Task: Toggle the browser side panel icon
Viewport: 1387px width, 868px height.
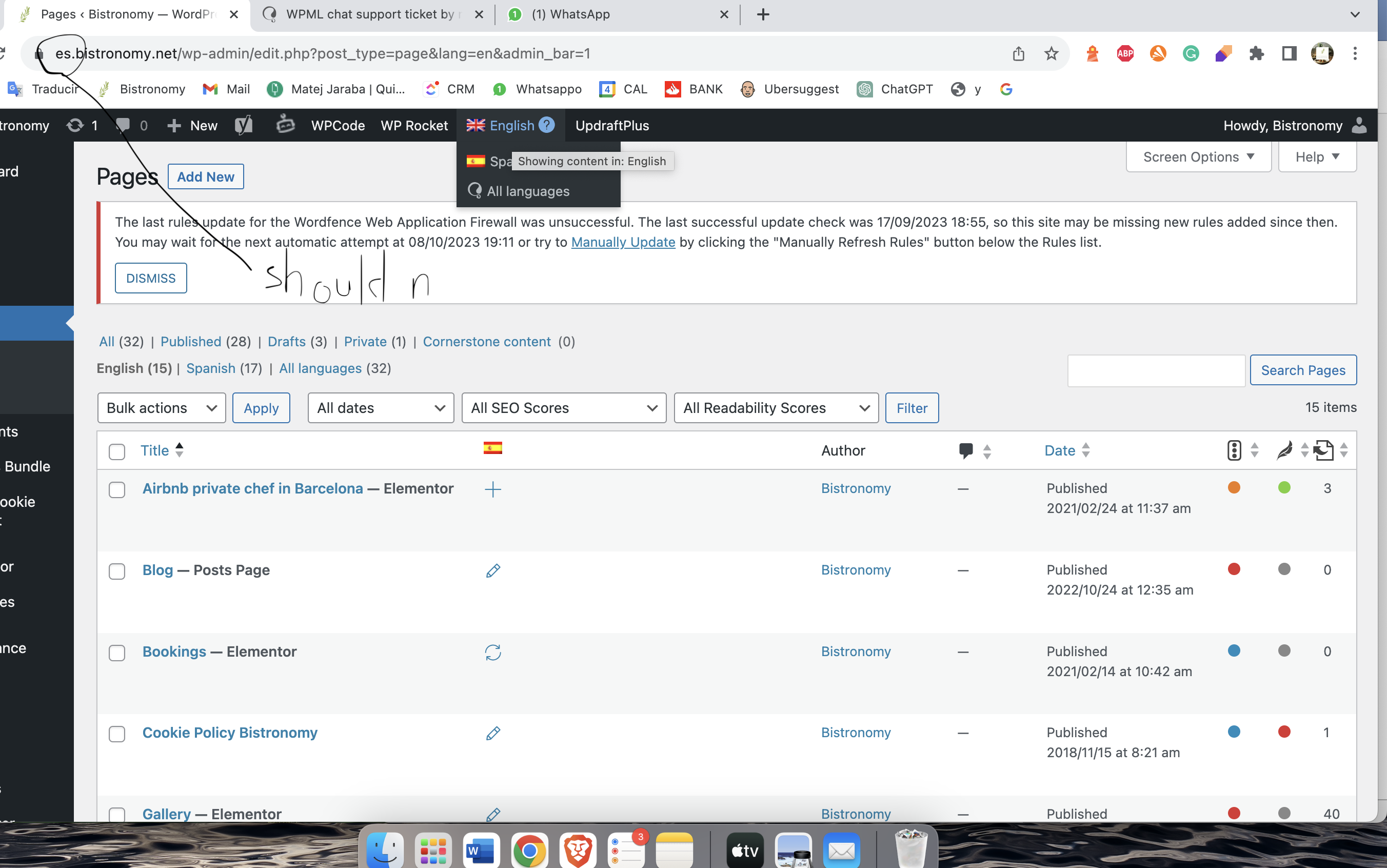Action: pyautogui.click(x=1289, y=53)
